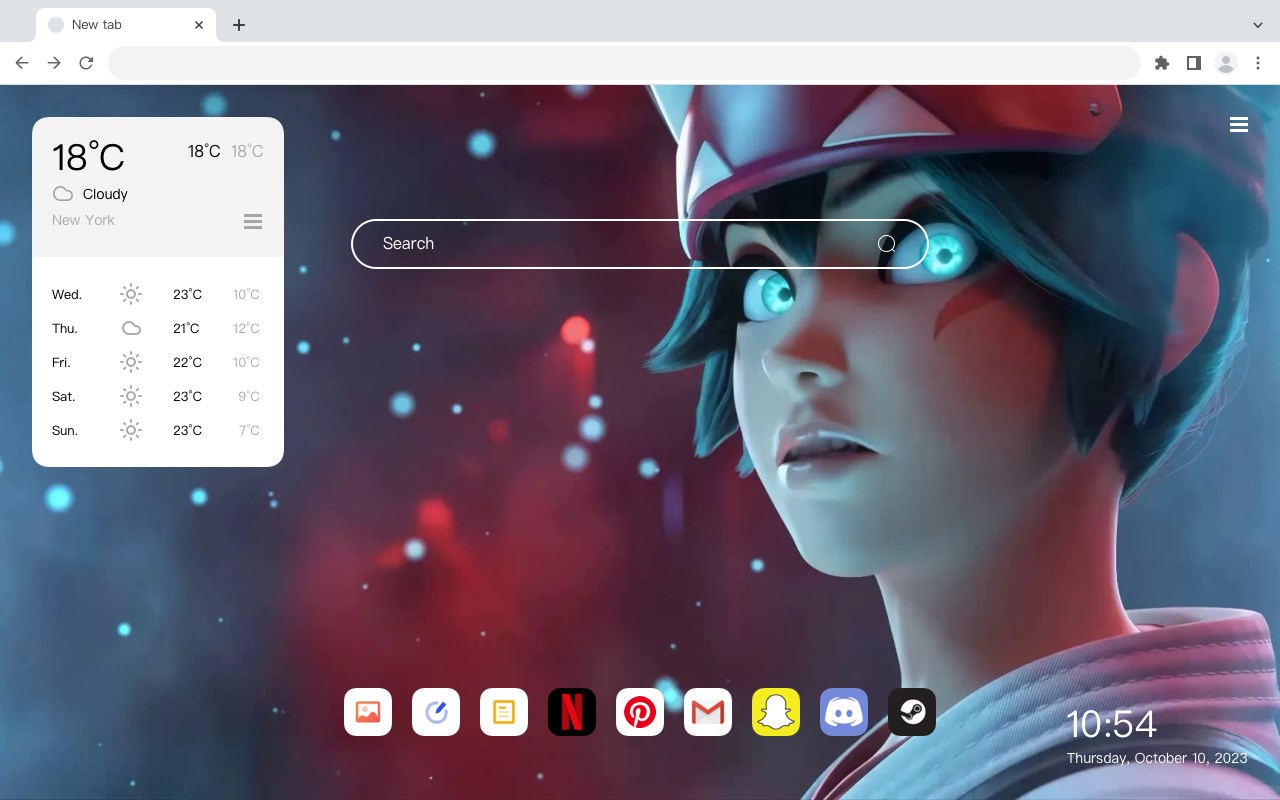
Task: Click Sunday's 7°C low temperature
Action: tap(249, 430)
